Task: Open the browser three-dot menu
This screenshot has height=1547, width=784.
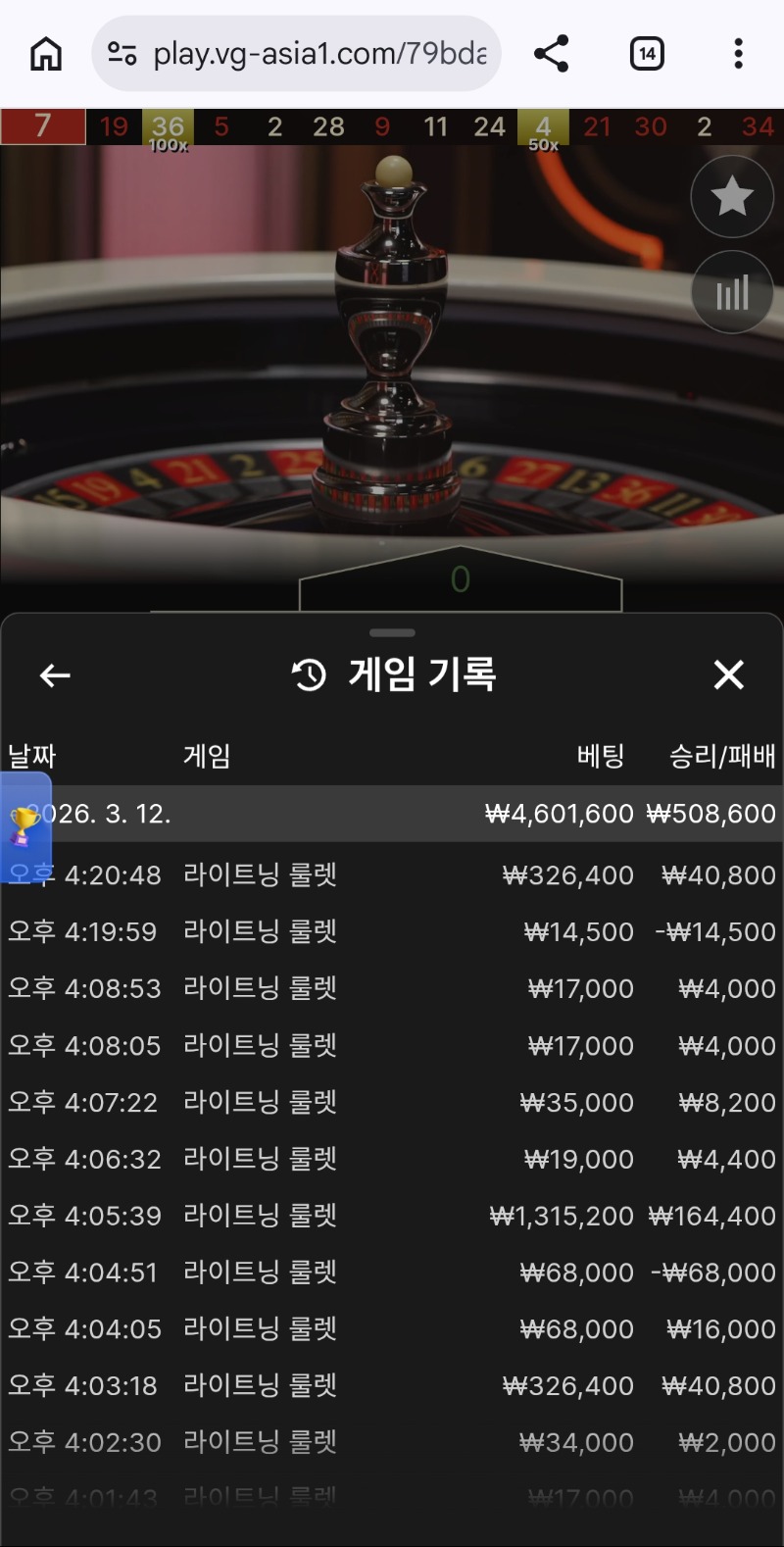Action: tap(738, 53)
